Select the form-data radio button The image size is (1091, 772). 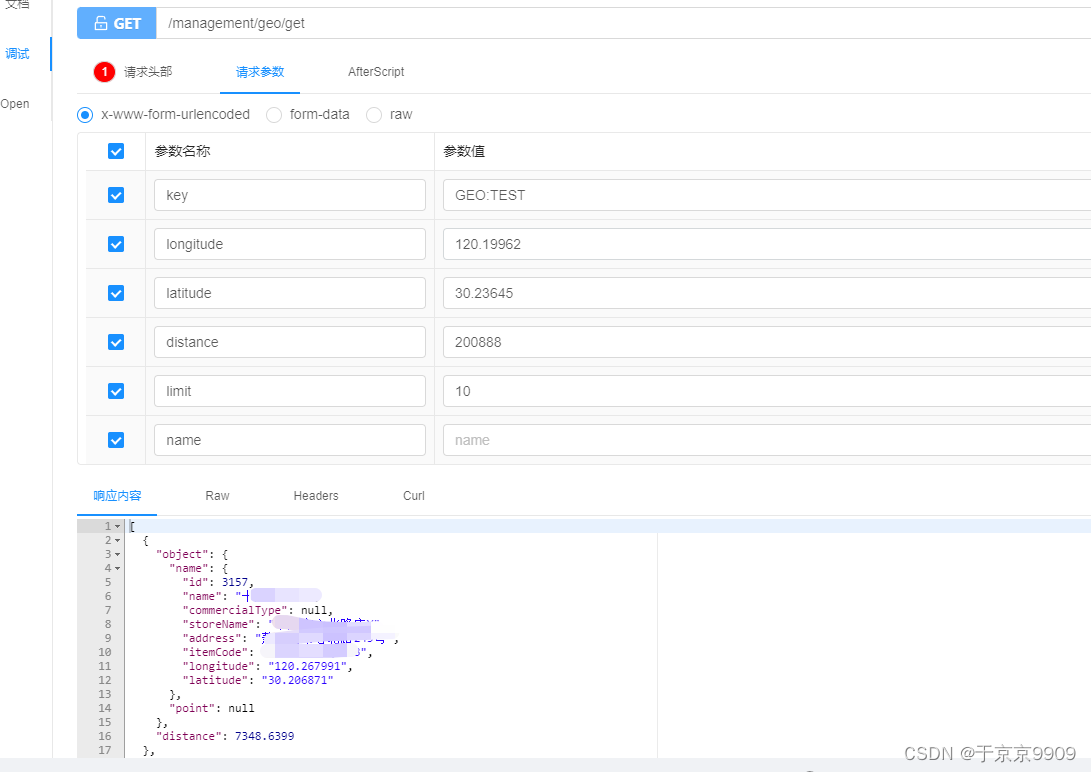click(x=274, y=115)
